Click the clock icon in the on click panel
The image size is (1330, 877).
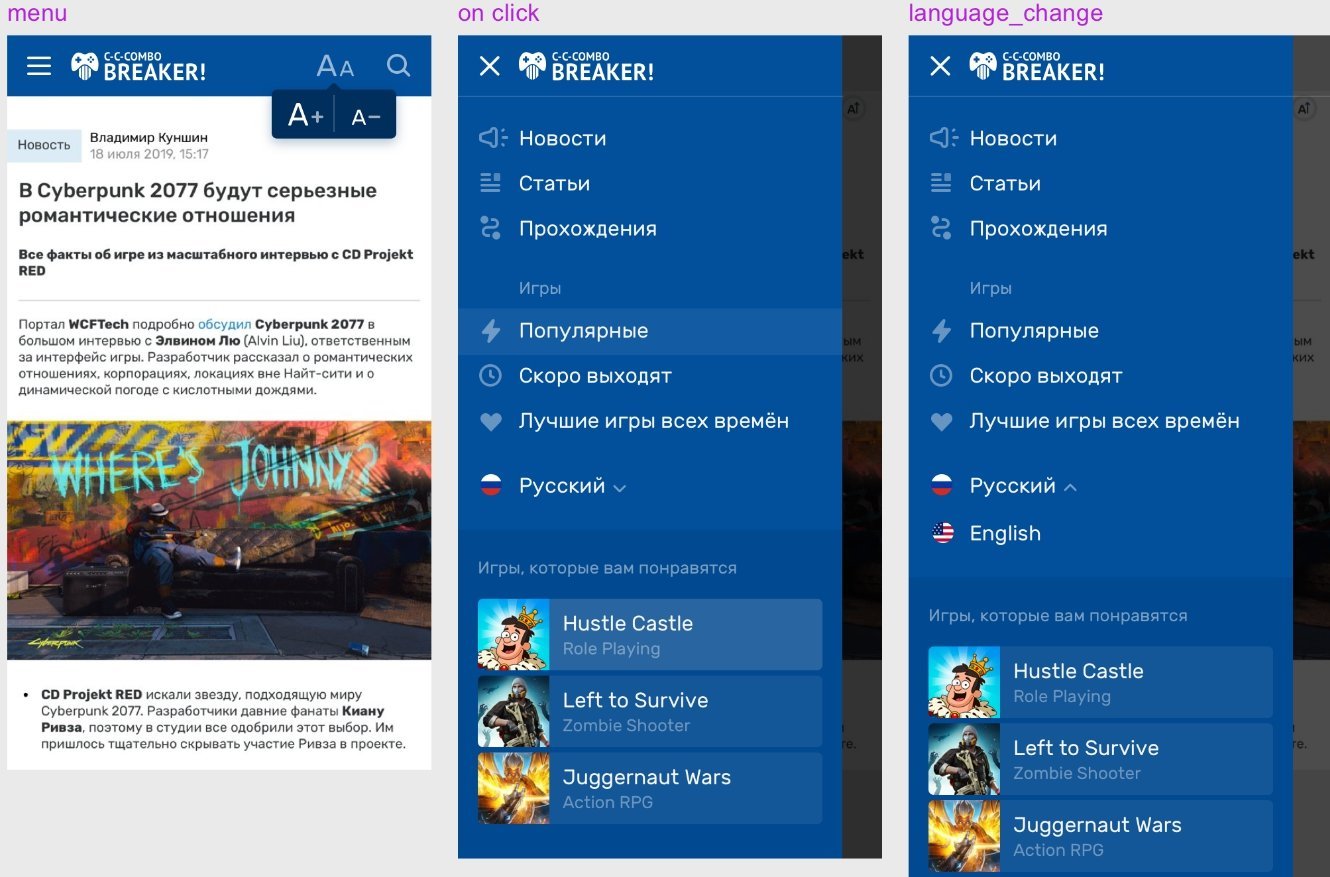(490, 376)
